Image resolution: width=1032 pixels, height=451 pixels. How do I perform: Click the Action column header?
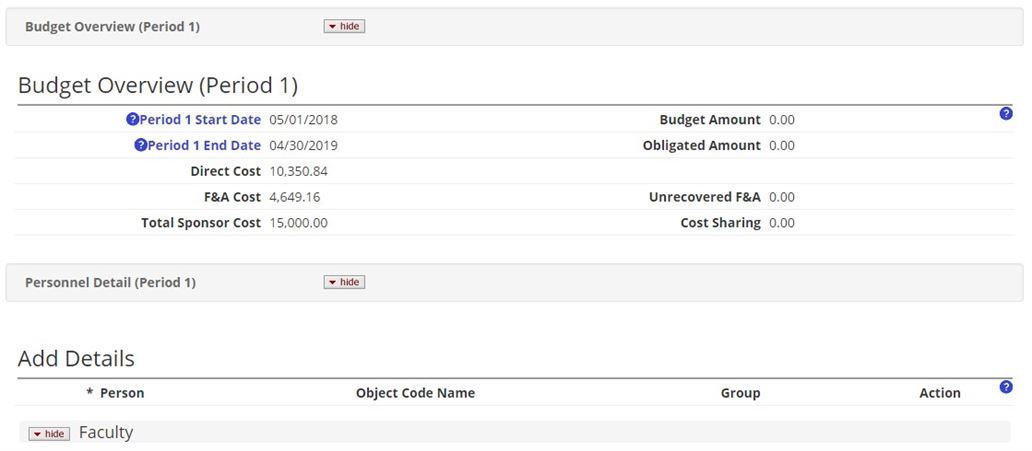[939, 393]
